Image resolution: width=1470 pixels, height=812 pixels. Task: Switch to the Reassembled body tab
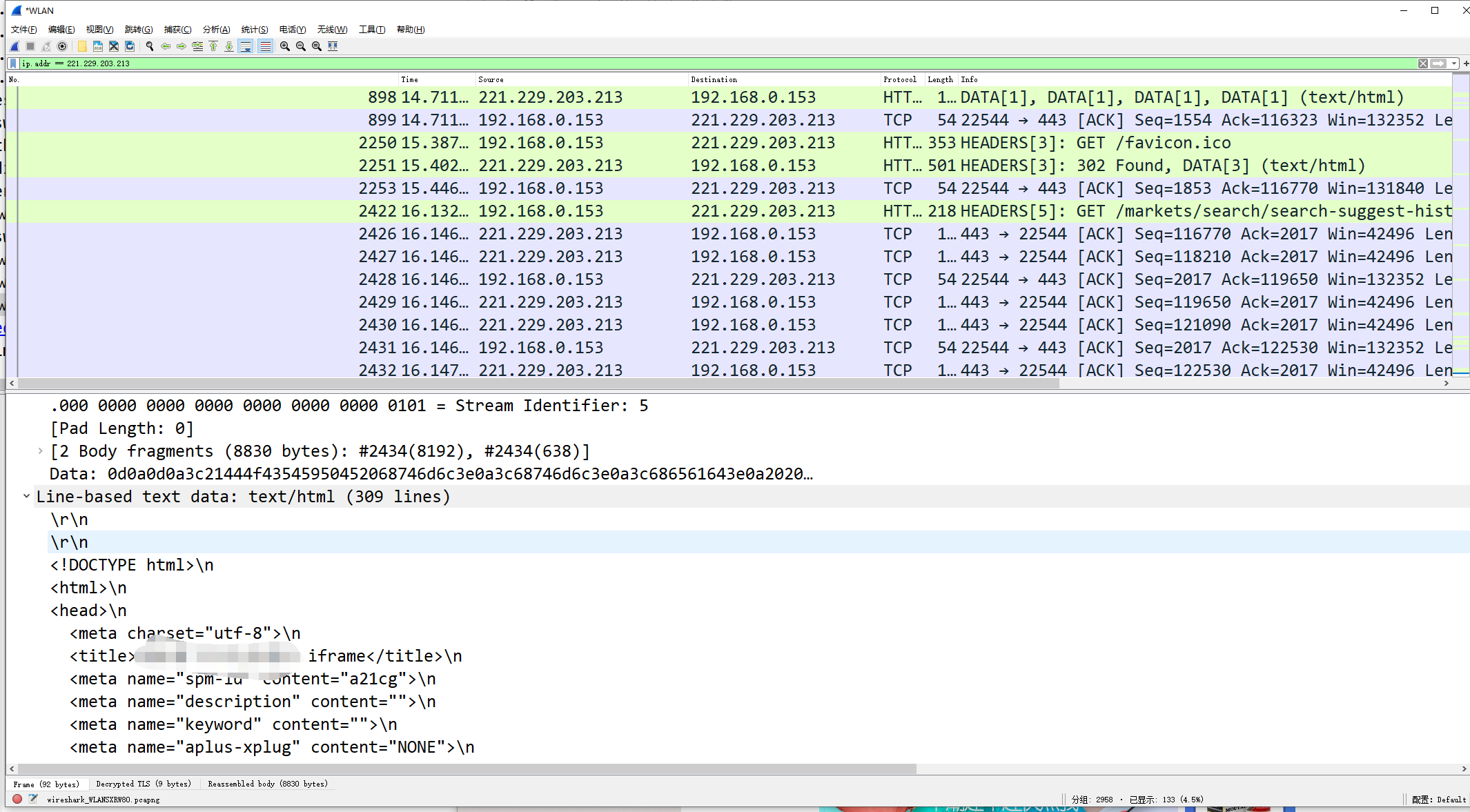(268, 784)
